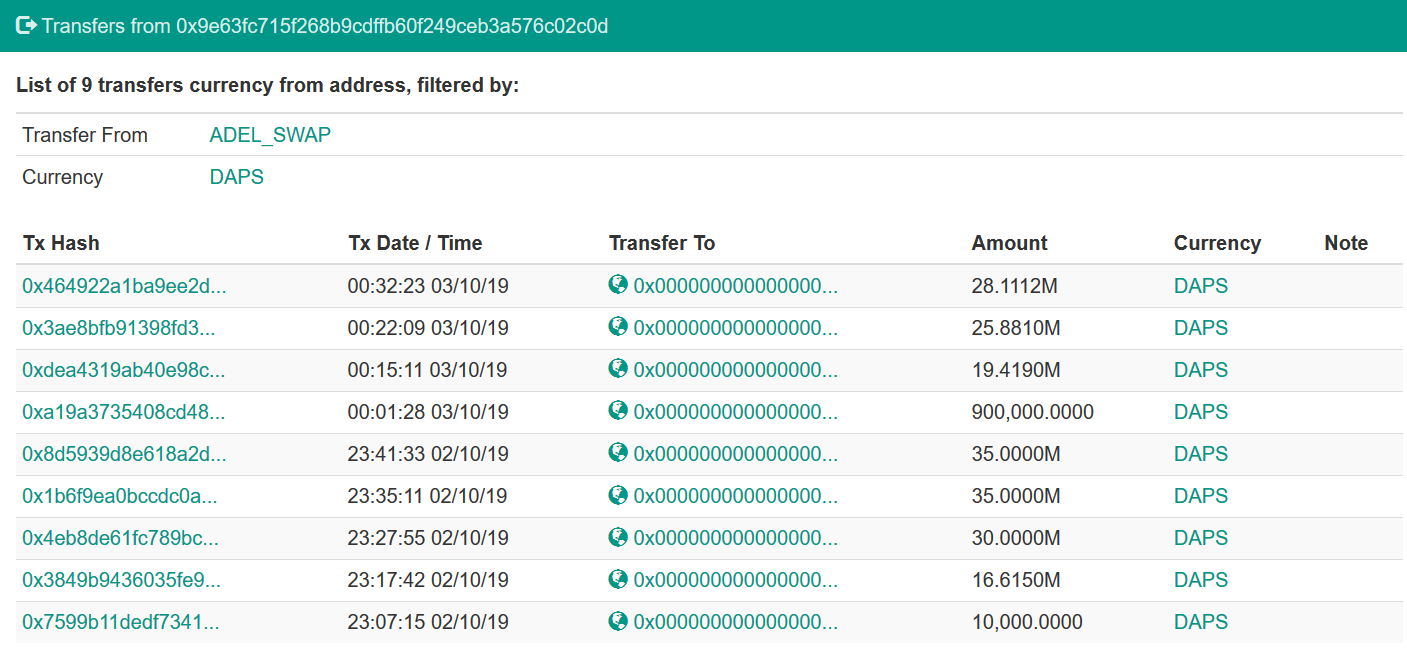The image size is (1407, 654).
Task: Click globe icon in 16.6150M row
Action: 618,579
